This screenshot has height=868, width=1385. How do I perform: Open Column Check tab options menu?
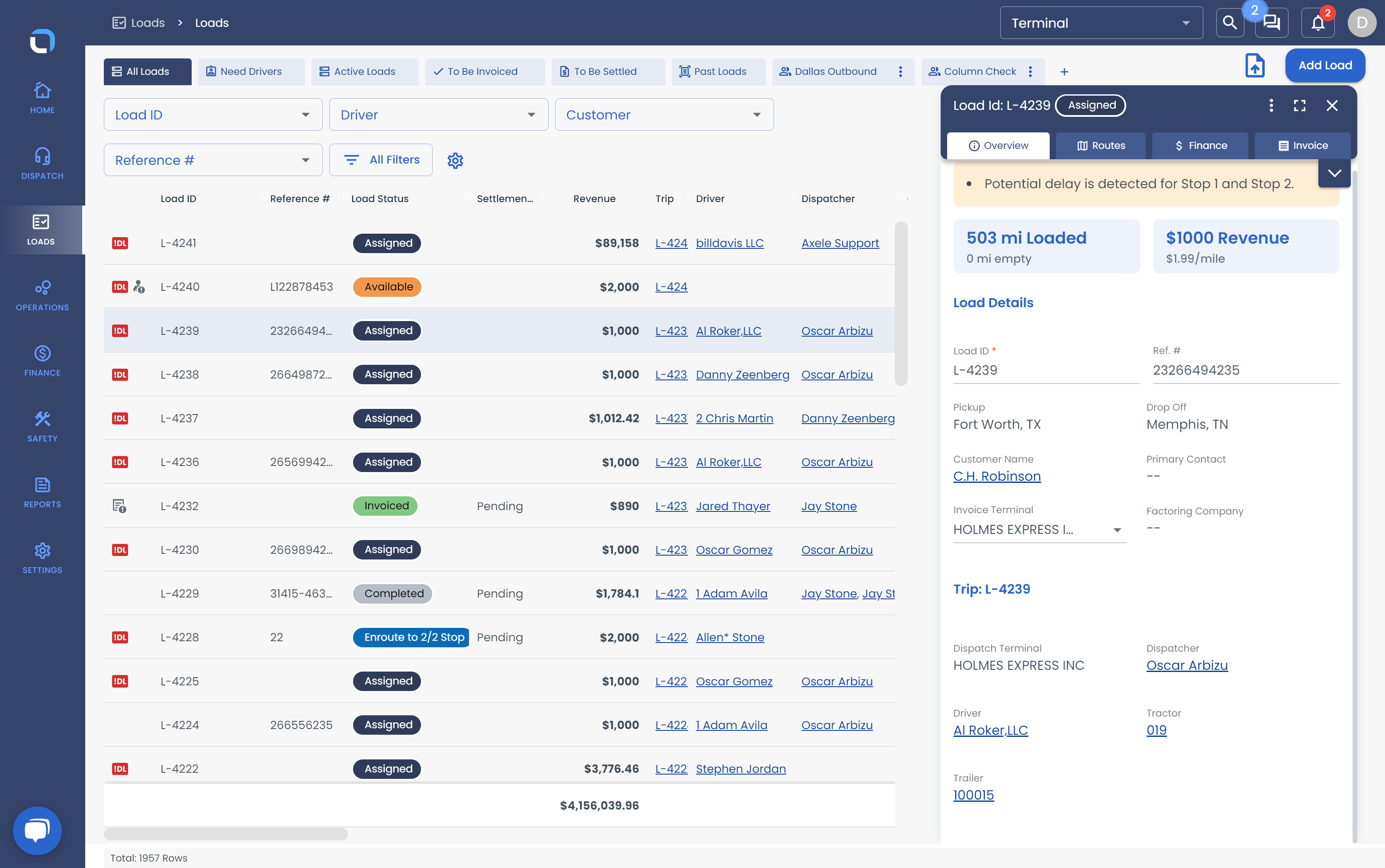tap(1030, 72)
